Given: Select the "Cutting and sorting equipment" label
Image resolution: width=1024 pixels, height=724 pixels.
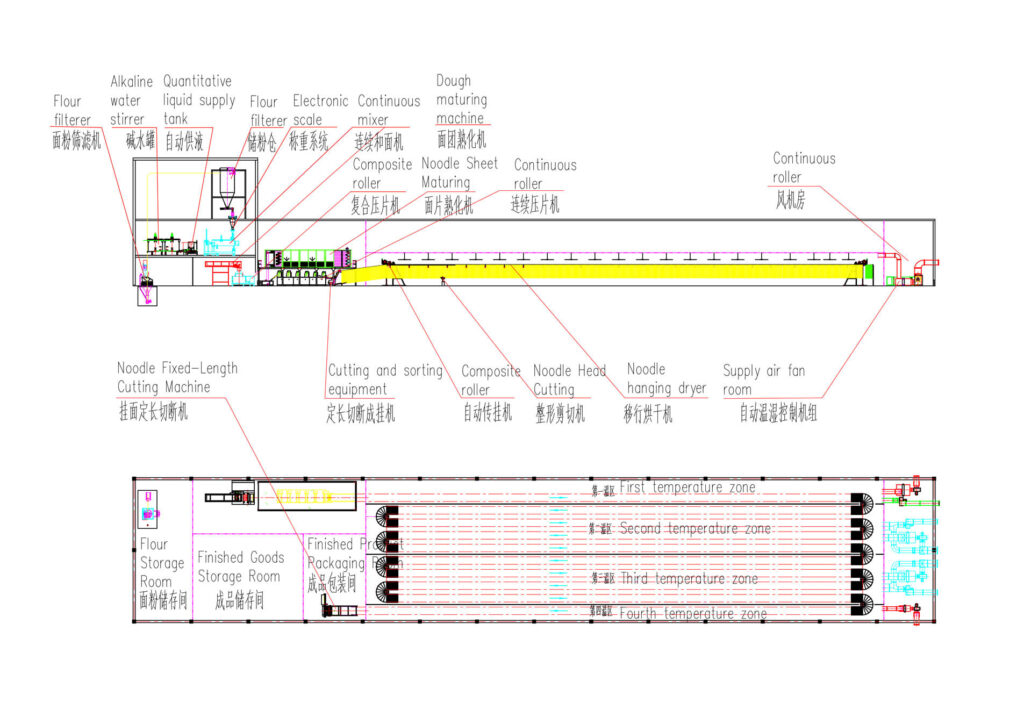Looking at the screenshot, I should click(x=384, y=380).
